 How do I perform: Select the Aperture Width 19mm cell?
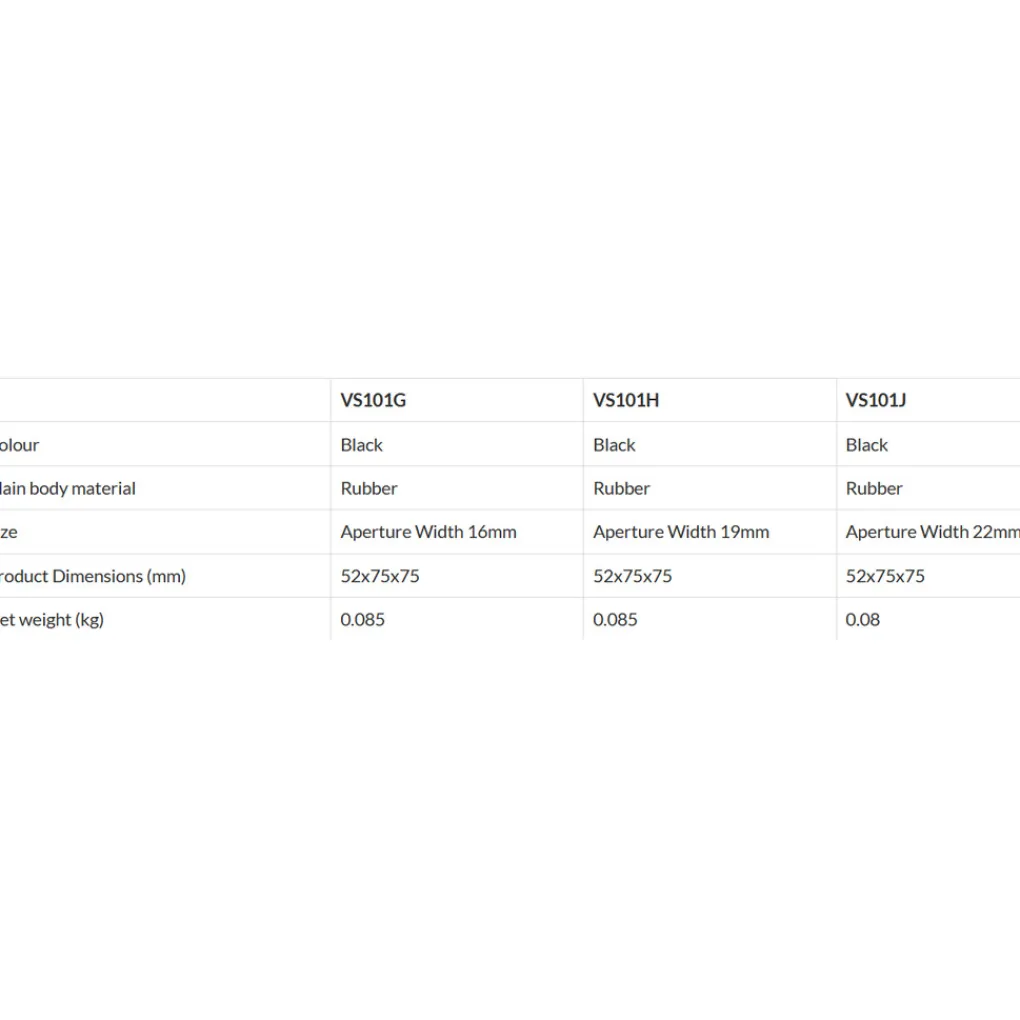[x=681, y=532]
